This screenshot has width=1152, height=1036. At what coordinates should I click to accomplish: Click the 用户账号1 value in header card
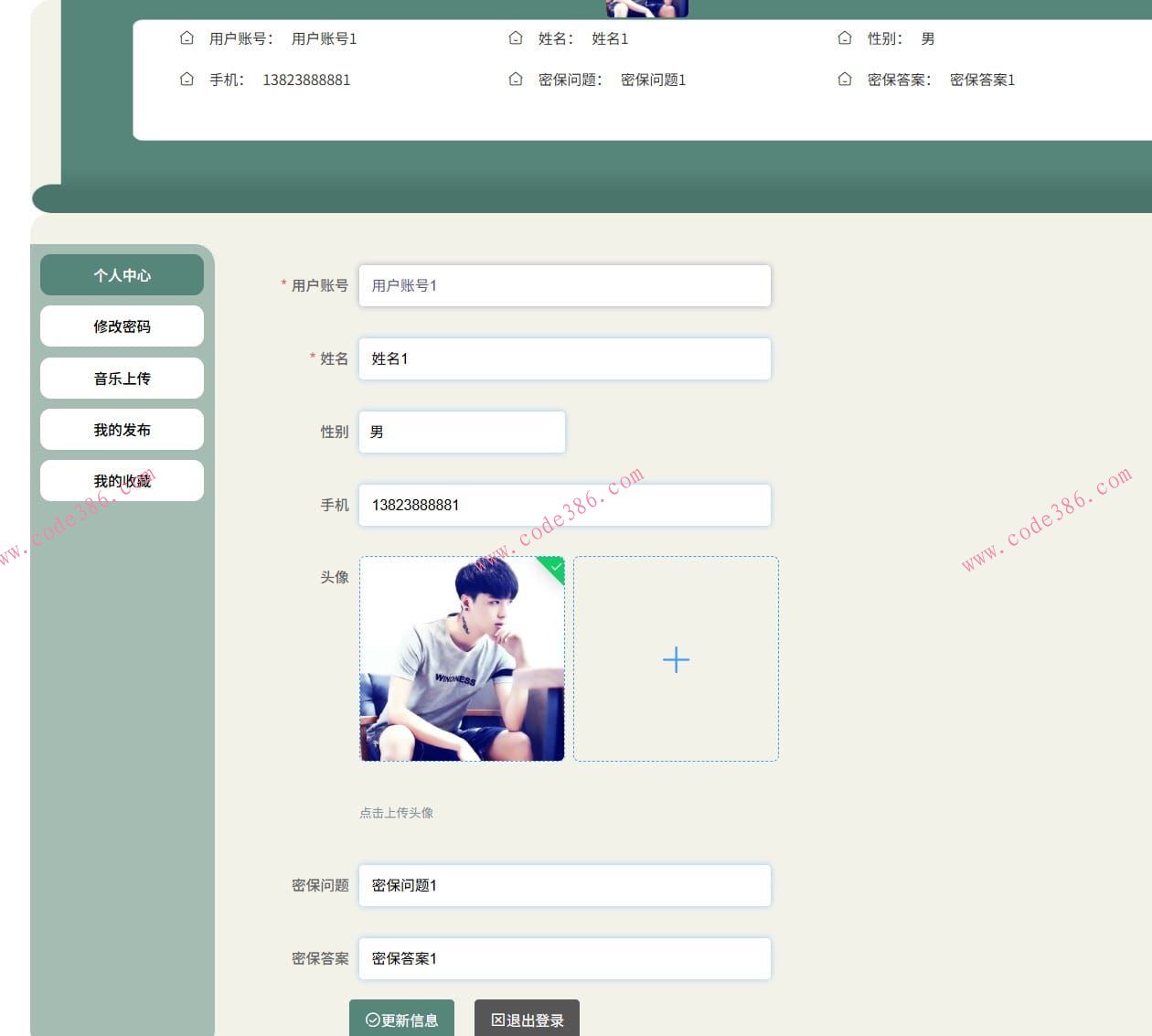click(x=324, y=38)
